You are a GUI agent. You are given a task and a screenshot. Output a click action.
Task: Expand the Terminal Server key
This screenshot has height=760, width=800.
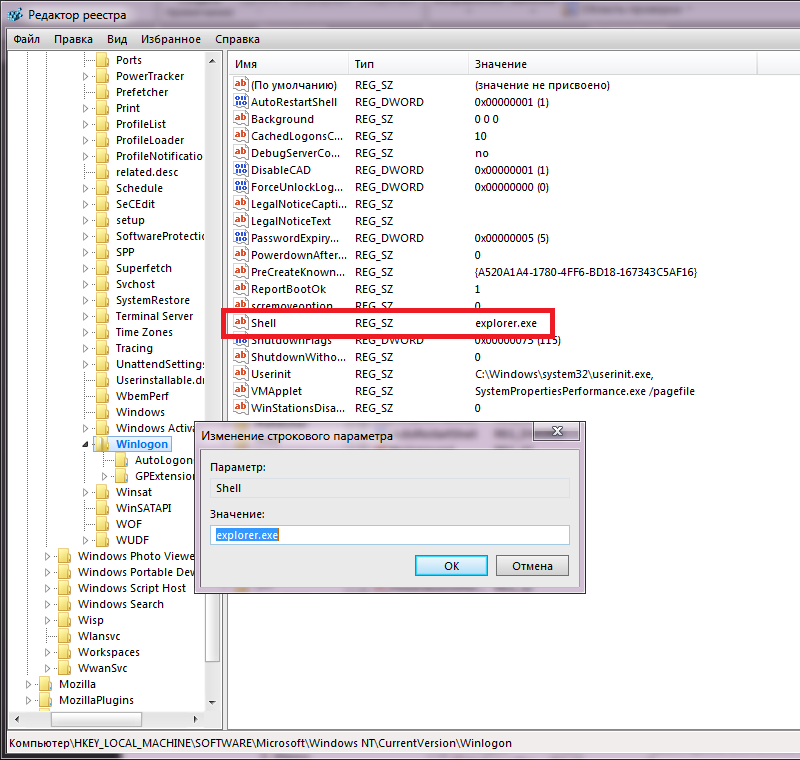[x=86, y=316]
